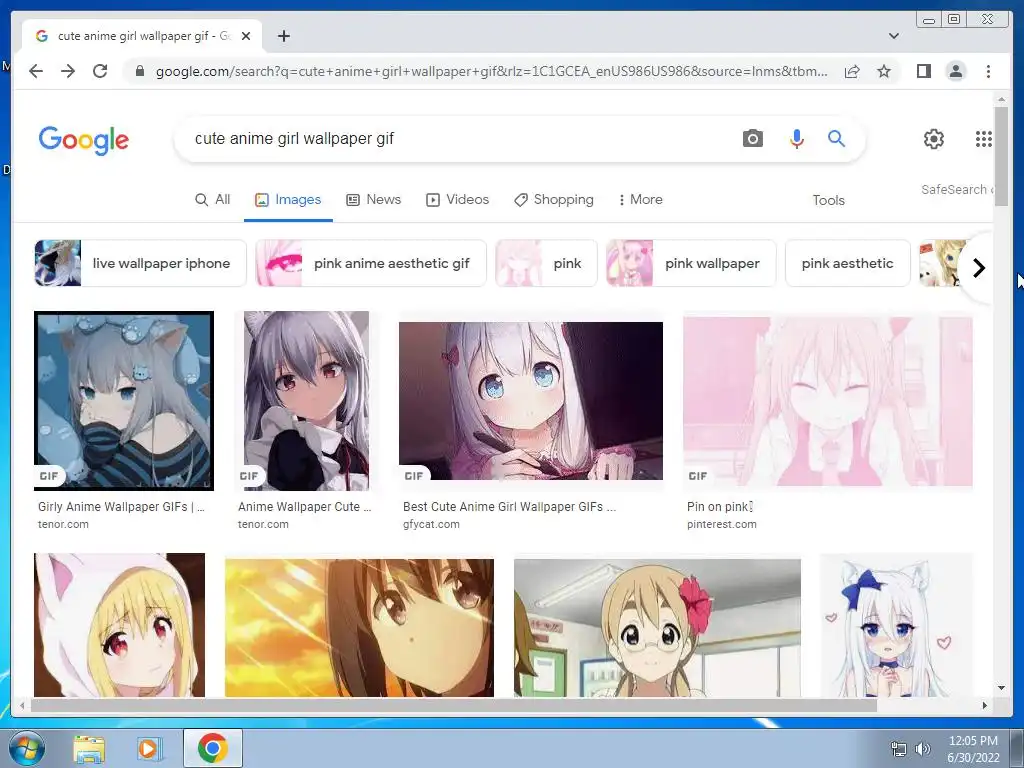The image size is (1024, 768).
Task: Go to the Google logo homepage
Action: pos(84,140)
